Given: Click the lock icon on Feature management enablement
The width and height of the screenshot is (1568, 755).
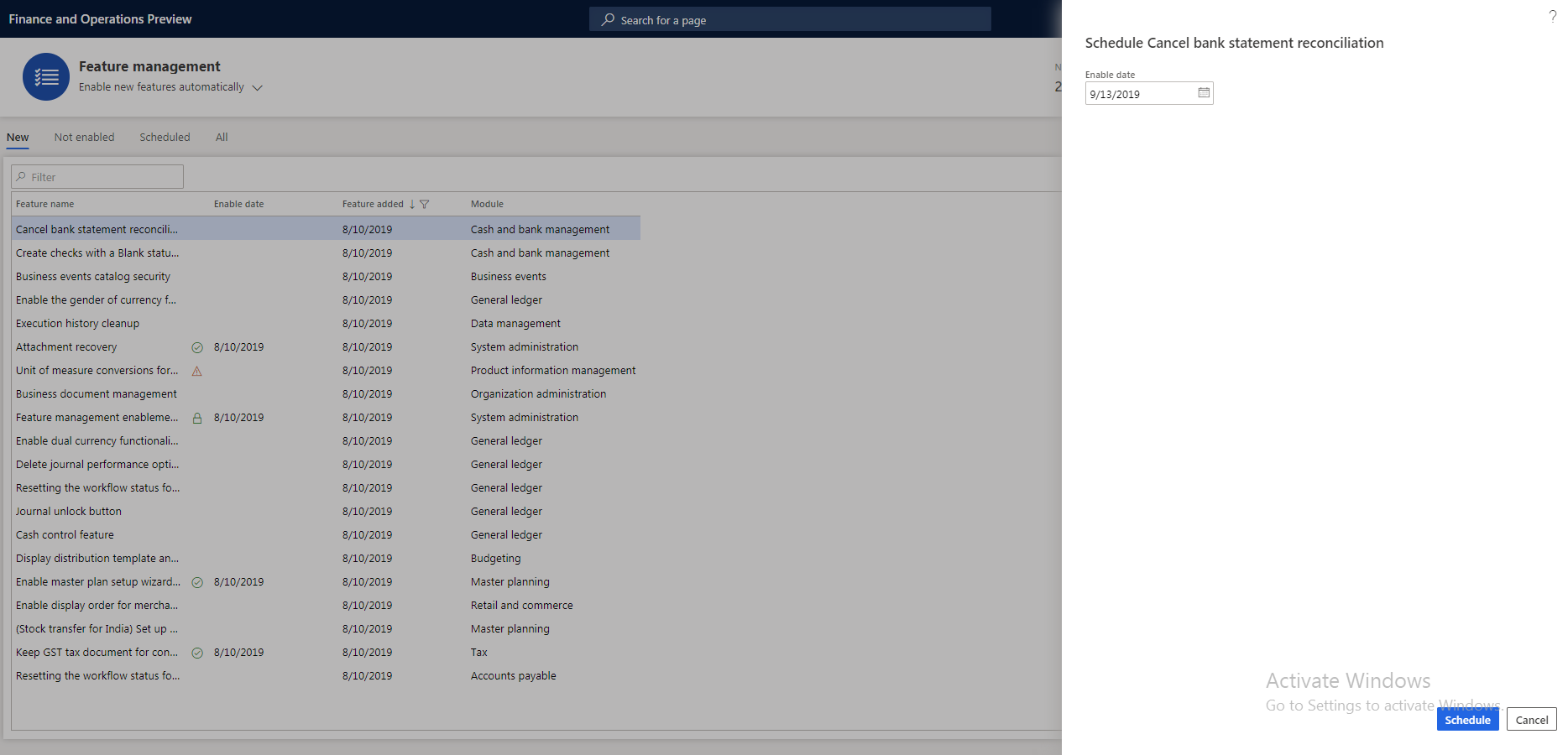Looking at the screenshot, I should [197, 417].
